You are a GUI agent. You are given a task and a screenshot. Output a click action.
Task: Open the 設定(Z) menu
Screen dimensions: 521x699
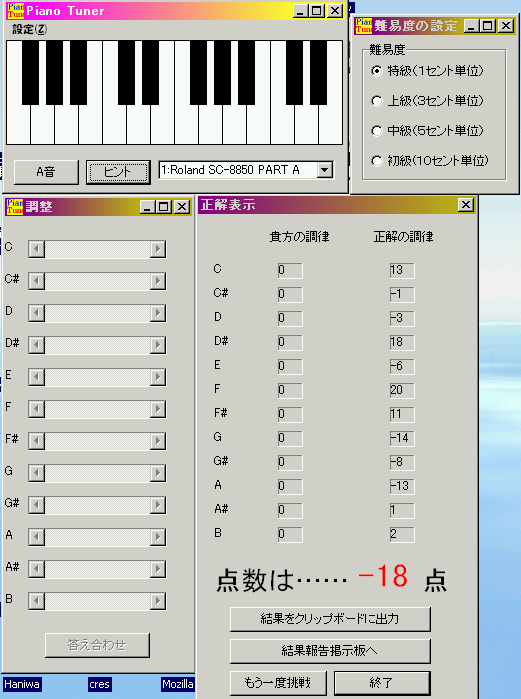(x=29, y=29)
